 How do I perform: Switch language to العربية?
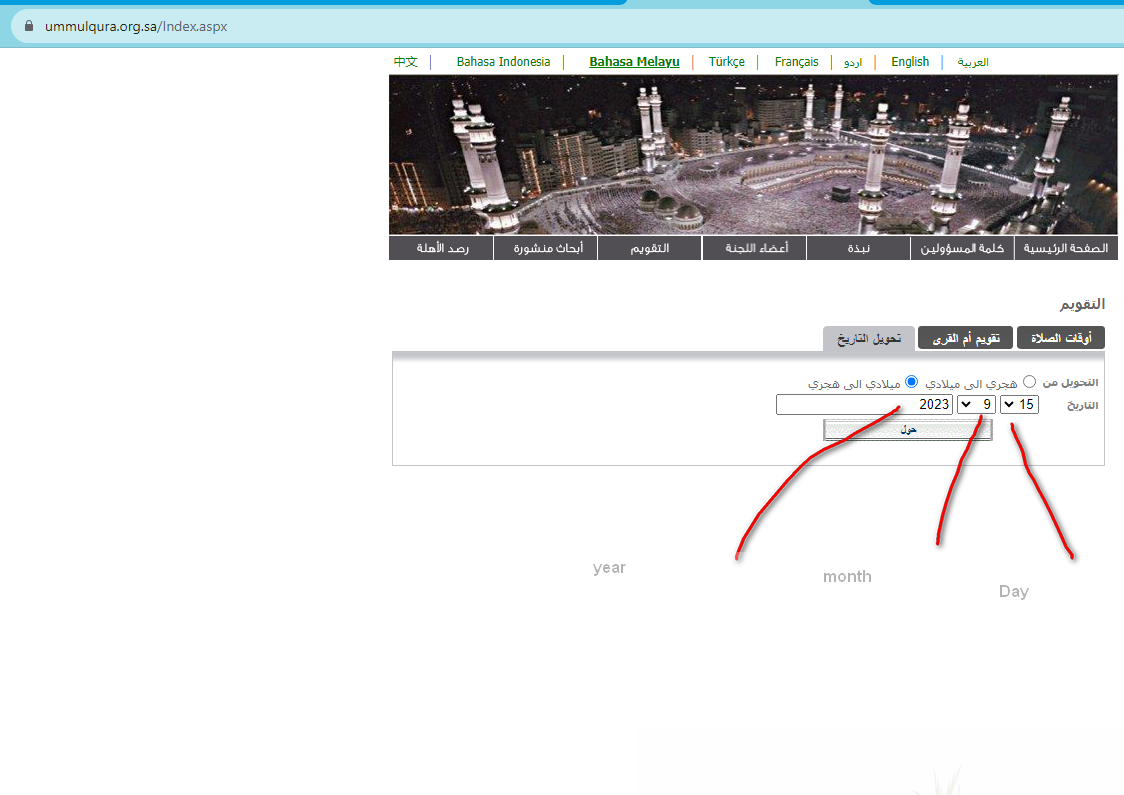[973, 62]
